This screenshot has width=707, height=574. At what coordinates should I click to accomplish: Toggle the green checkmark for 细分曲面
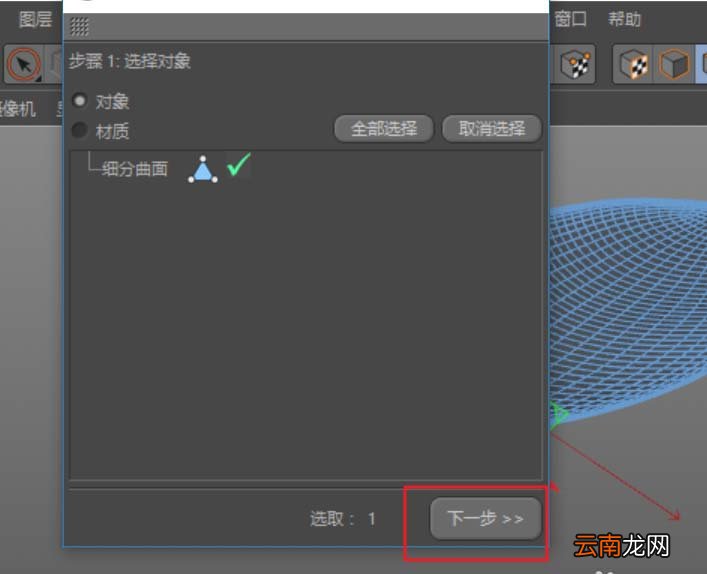239,164
